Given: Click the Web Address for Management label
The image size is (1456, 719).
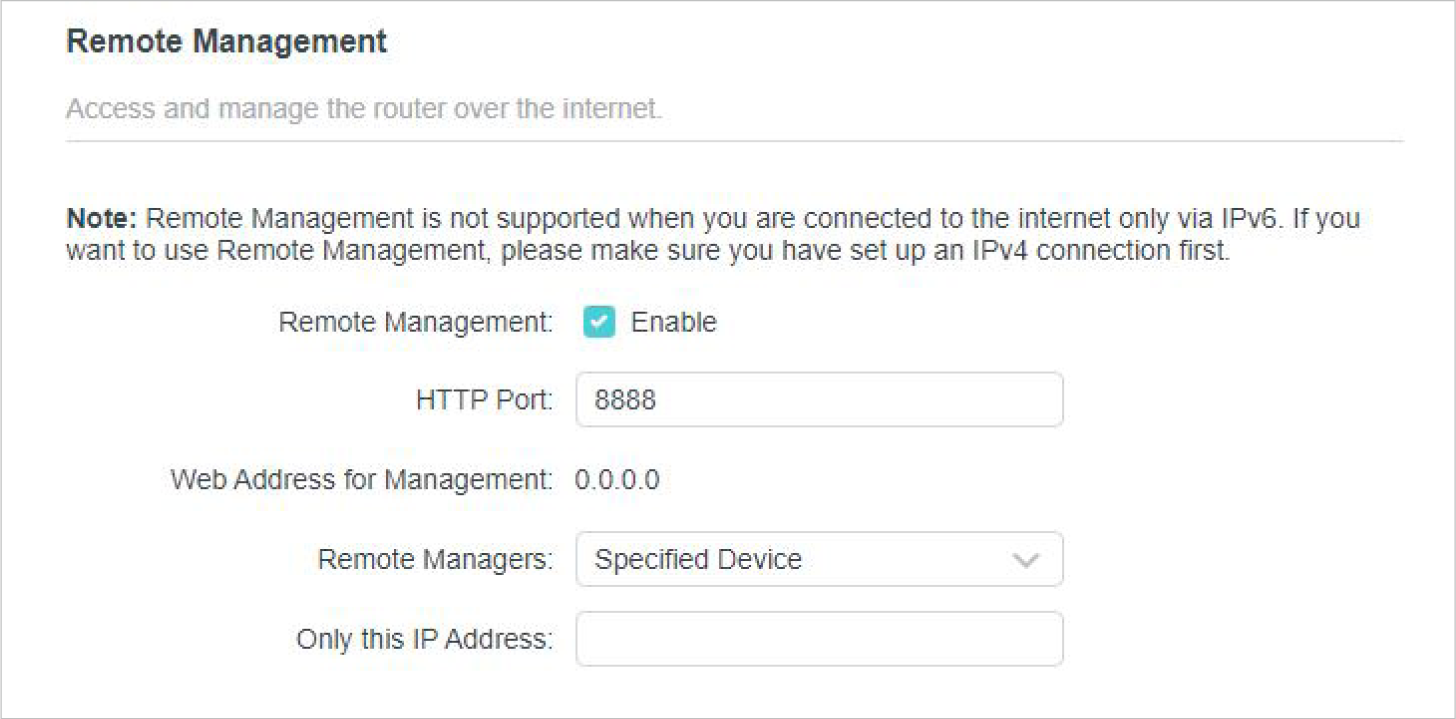Looking at the screenshot, I should pos(361,480).
